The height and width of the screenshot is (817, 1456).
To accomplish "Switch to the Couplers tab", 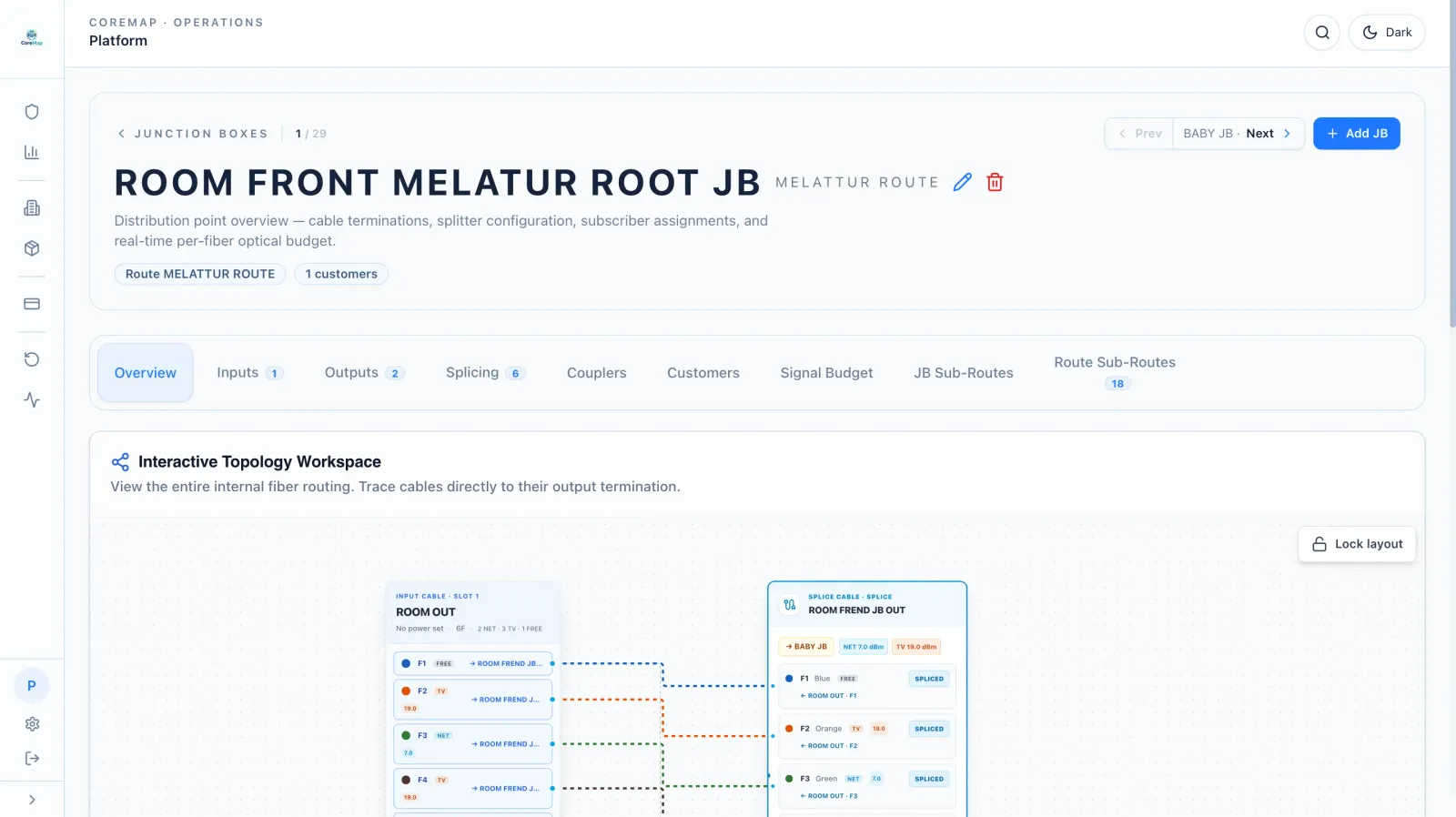I will 597,373.
